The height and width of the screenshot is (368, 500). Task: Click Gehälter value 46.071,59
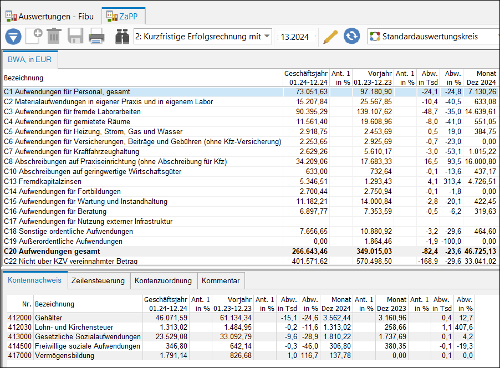tap(171, 318)
